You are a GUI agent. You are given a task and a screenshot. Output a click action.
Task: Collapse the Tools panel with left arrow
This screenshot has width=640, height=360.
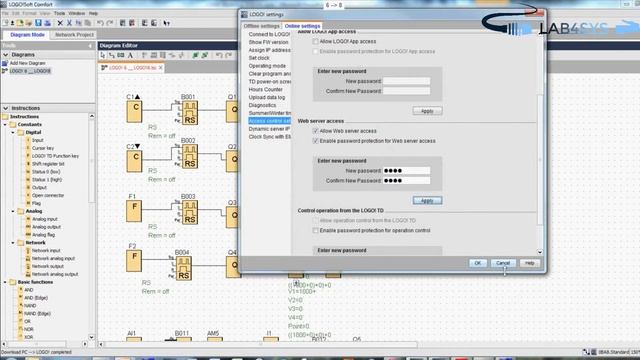[90, 46]
